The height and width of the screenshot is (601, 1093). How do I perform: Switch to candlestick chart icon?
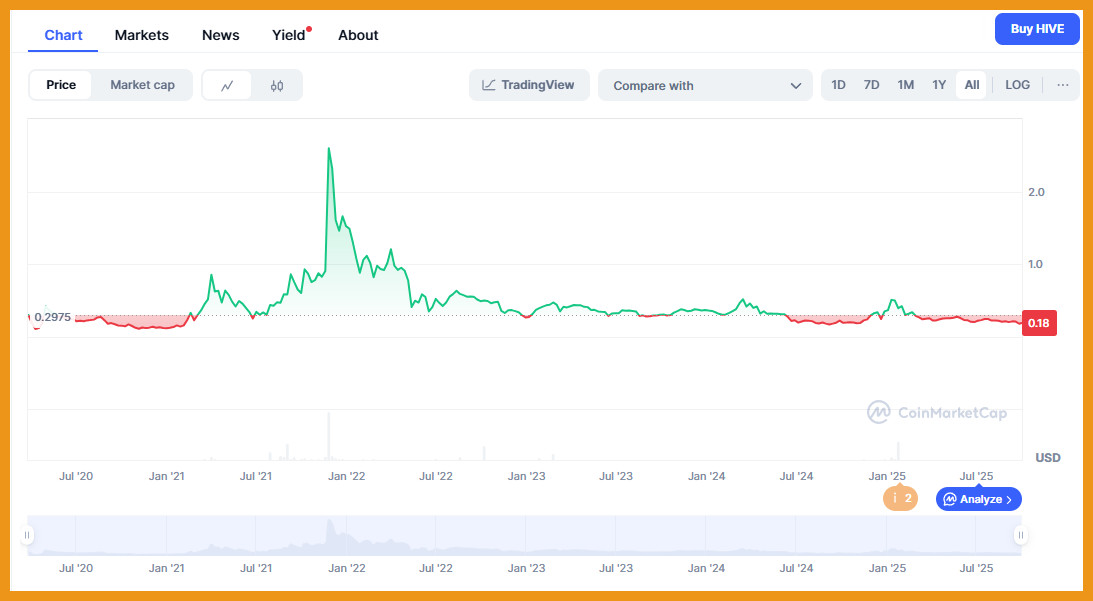click(277, 86)
